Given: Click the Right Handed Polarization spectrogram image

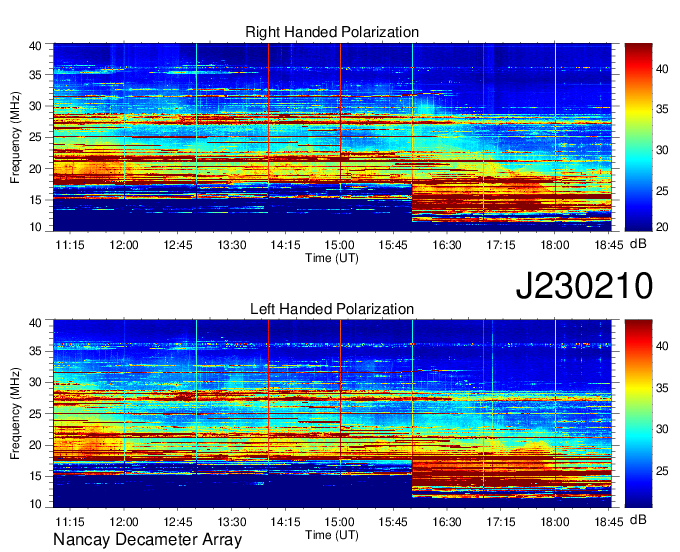Looking at the screenshot, I should (332, 137).
